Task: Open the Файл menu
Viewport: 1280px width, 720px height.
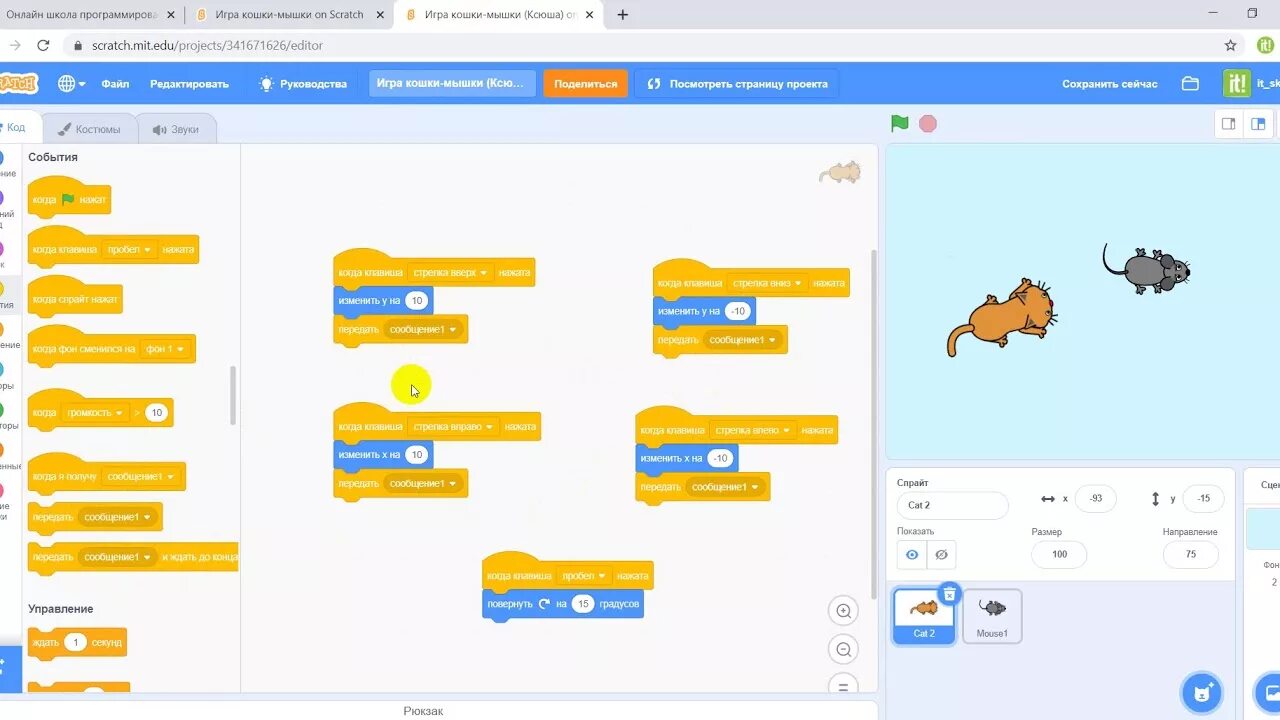Action: [x=115, y=84]
